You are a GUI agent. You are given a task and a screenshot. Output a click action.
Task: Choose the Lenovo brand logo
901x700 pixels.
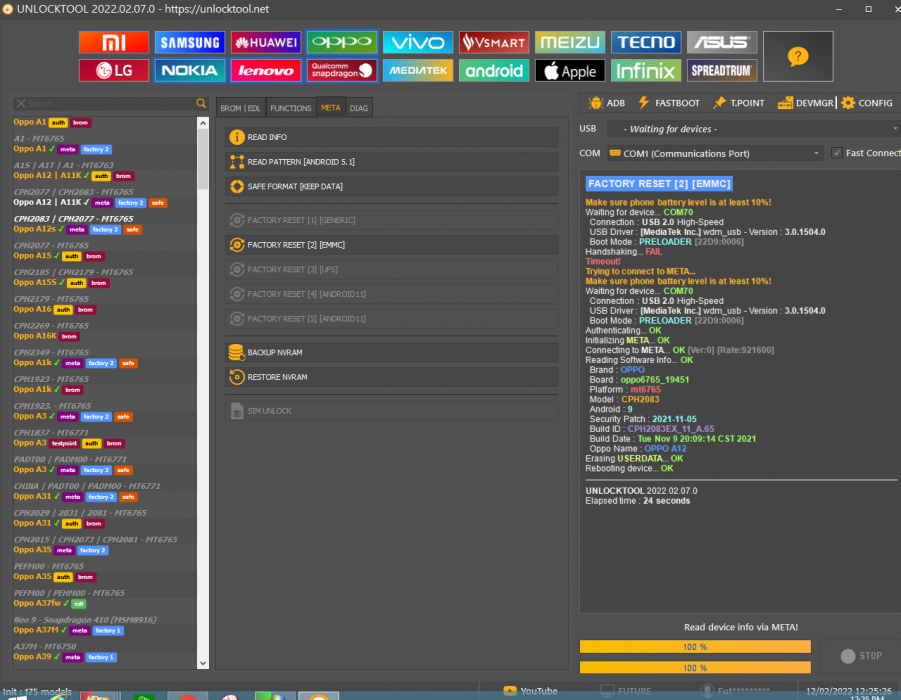(265, 71)
